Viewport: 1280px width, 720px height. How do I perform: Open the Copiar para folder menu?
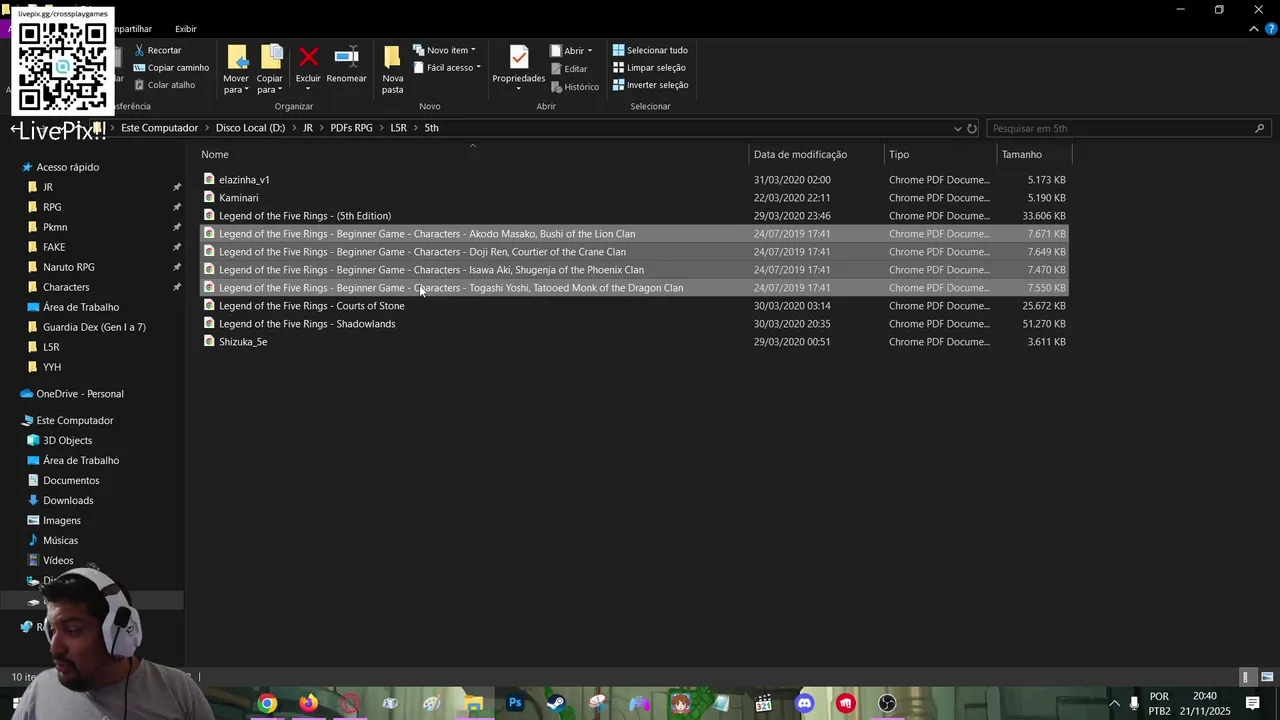coord(270,69)
